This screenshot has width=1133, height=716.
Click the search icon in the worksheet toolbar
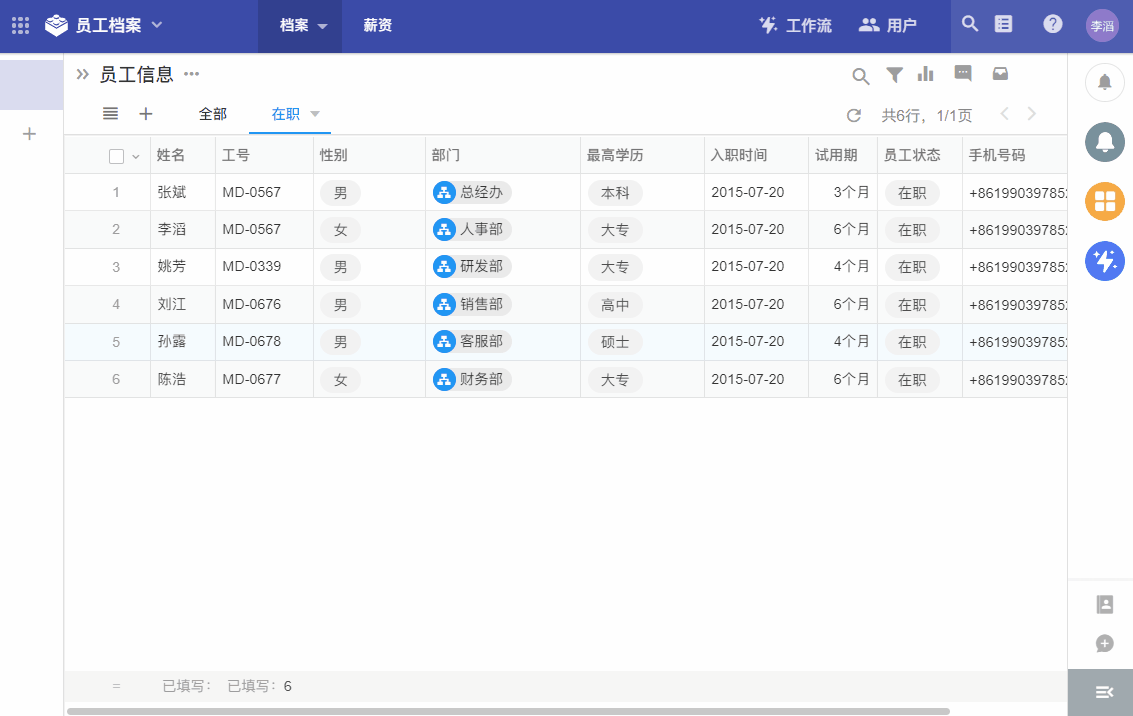coord(860,75)
